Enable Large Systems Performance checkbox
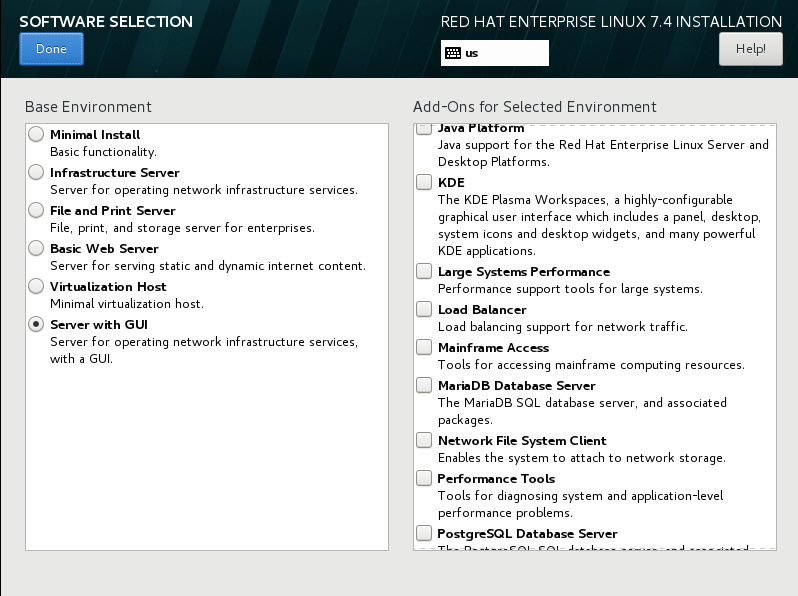This screenshot has height=596, width=798. tap(424, 271)
